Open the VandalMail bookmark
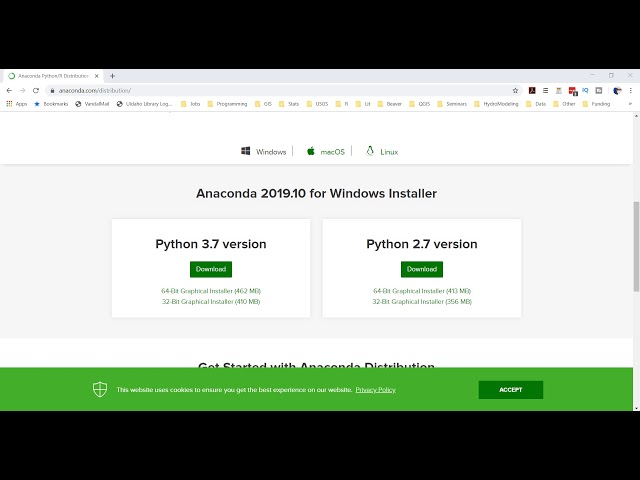Viewport: 640px width, 480px height. (x=92, y=104)
